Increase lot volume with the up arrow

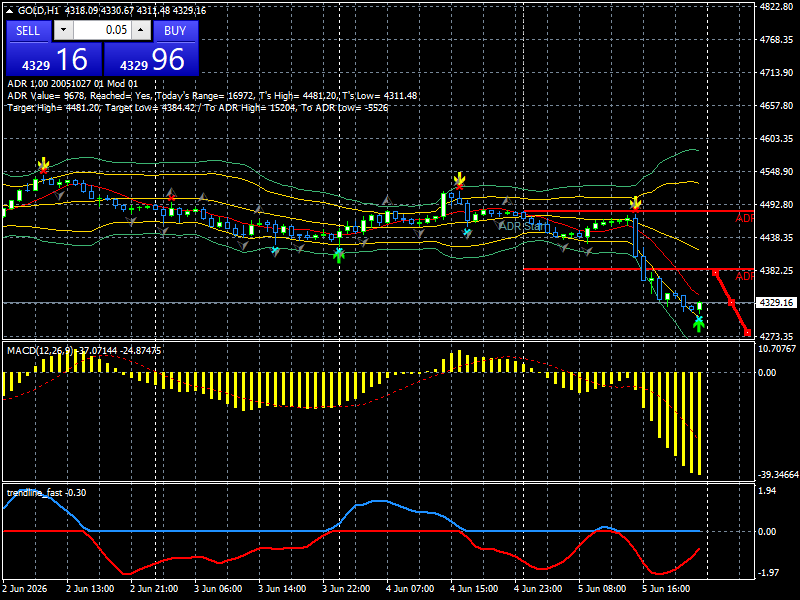(141, 31)
